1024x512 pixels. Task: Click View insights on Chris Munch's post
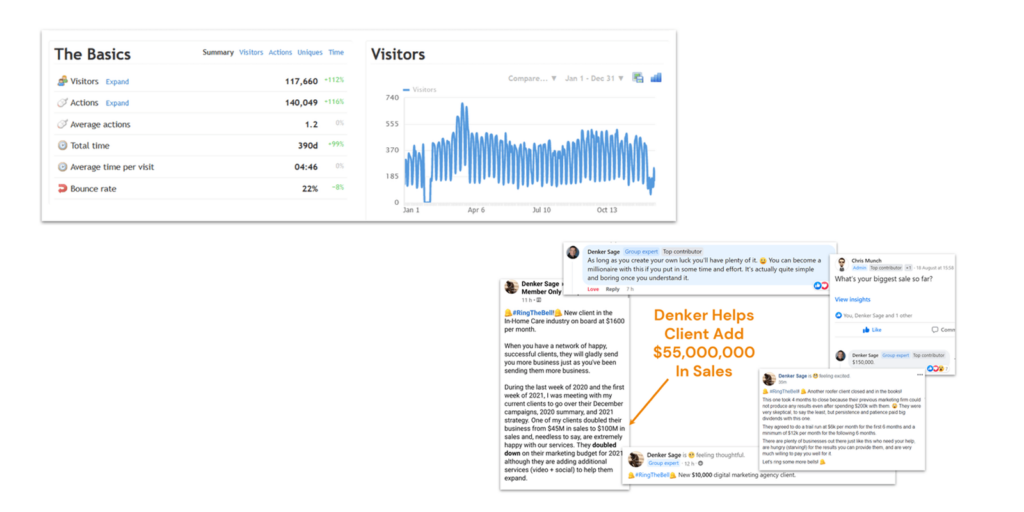coord(852,299)
